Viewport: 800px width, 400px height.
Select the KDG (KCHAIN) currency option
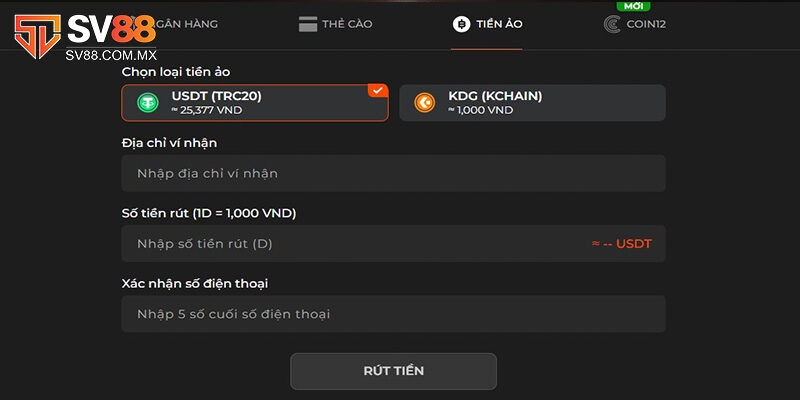[532, 103]
